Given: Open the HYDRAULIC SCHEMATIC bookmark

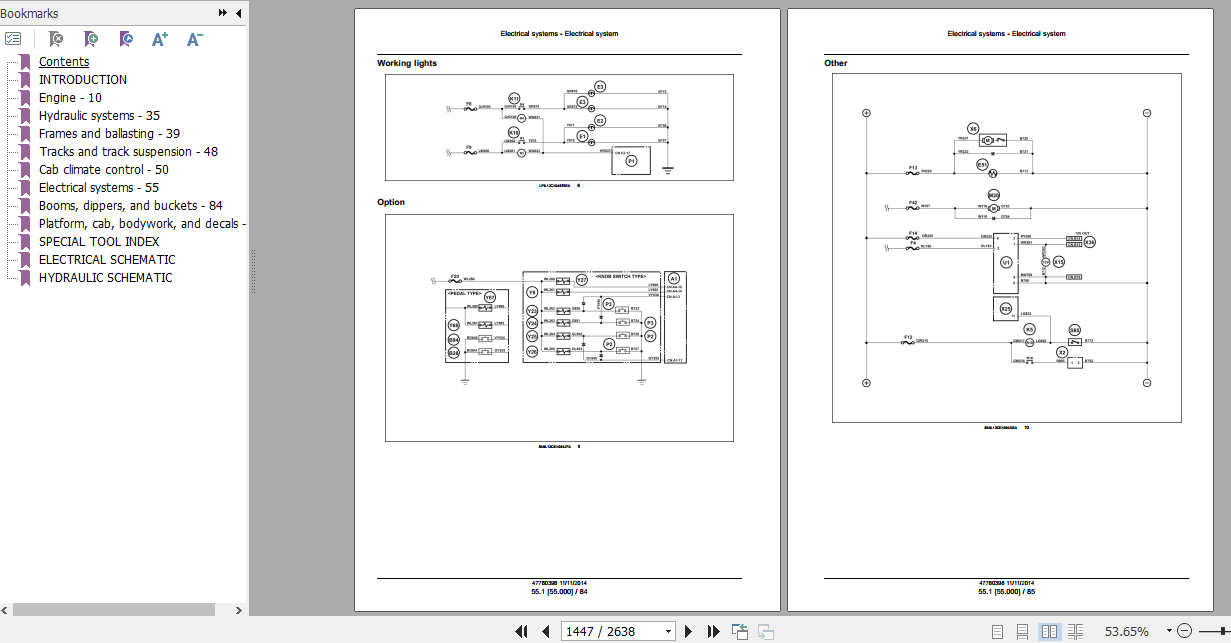Looking at the screenshot, I should click(105, 278).
